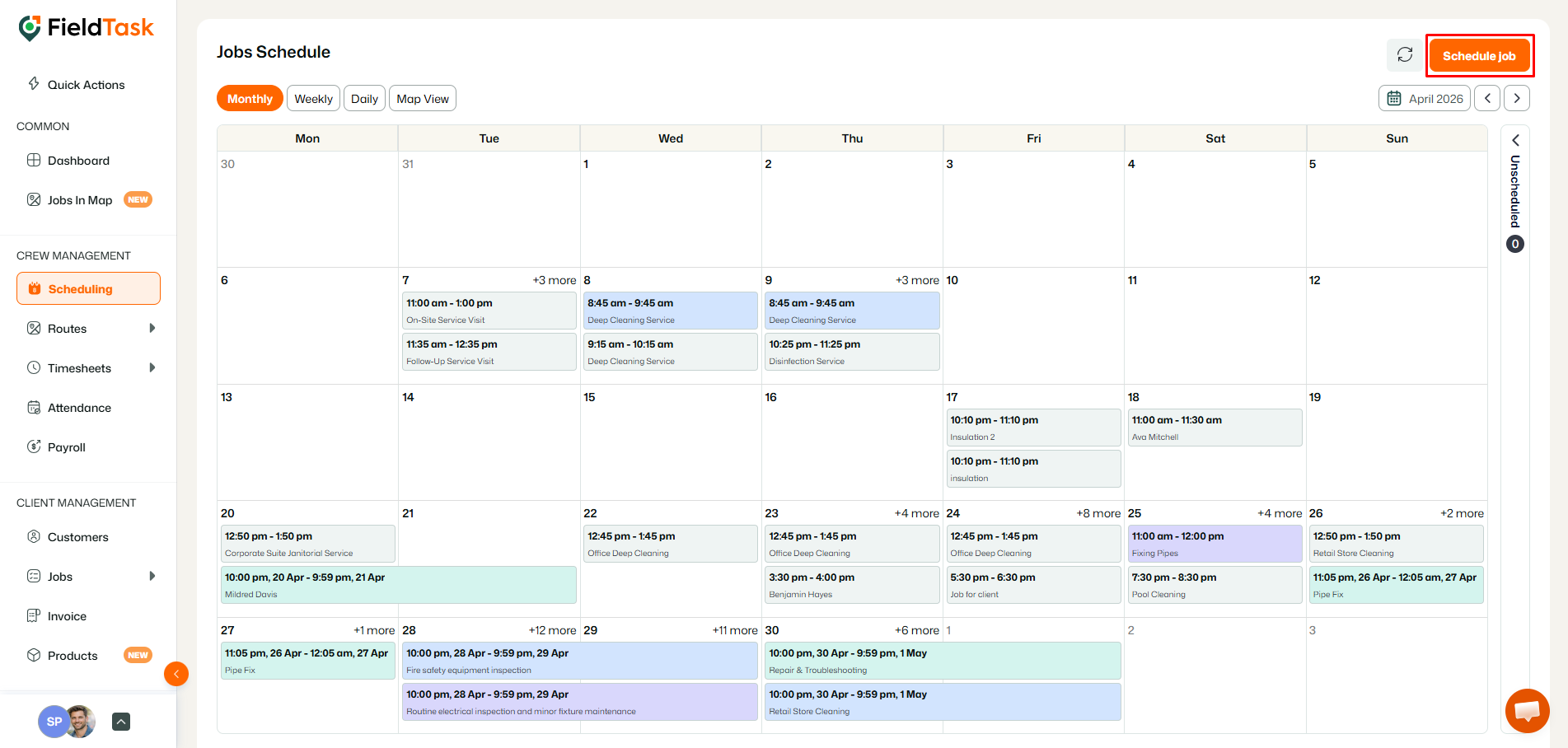The width and height of the screenshot is (1568, 748).
Task: Open Disinfection Service job on 9th
Action: tap(852, 352)
